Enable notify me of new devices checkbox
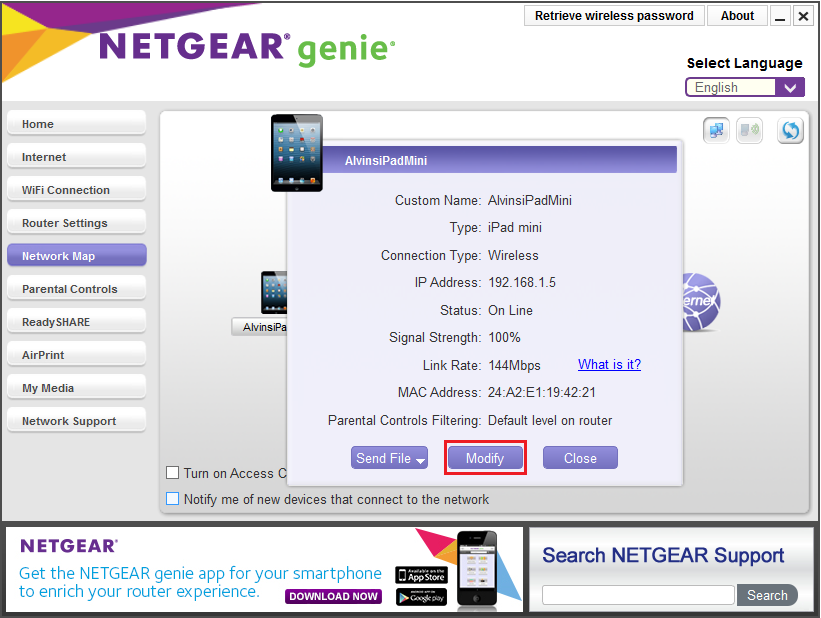Viewport: 821px width, 618px height. (172, 498)
